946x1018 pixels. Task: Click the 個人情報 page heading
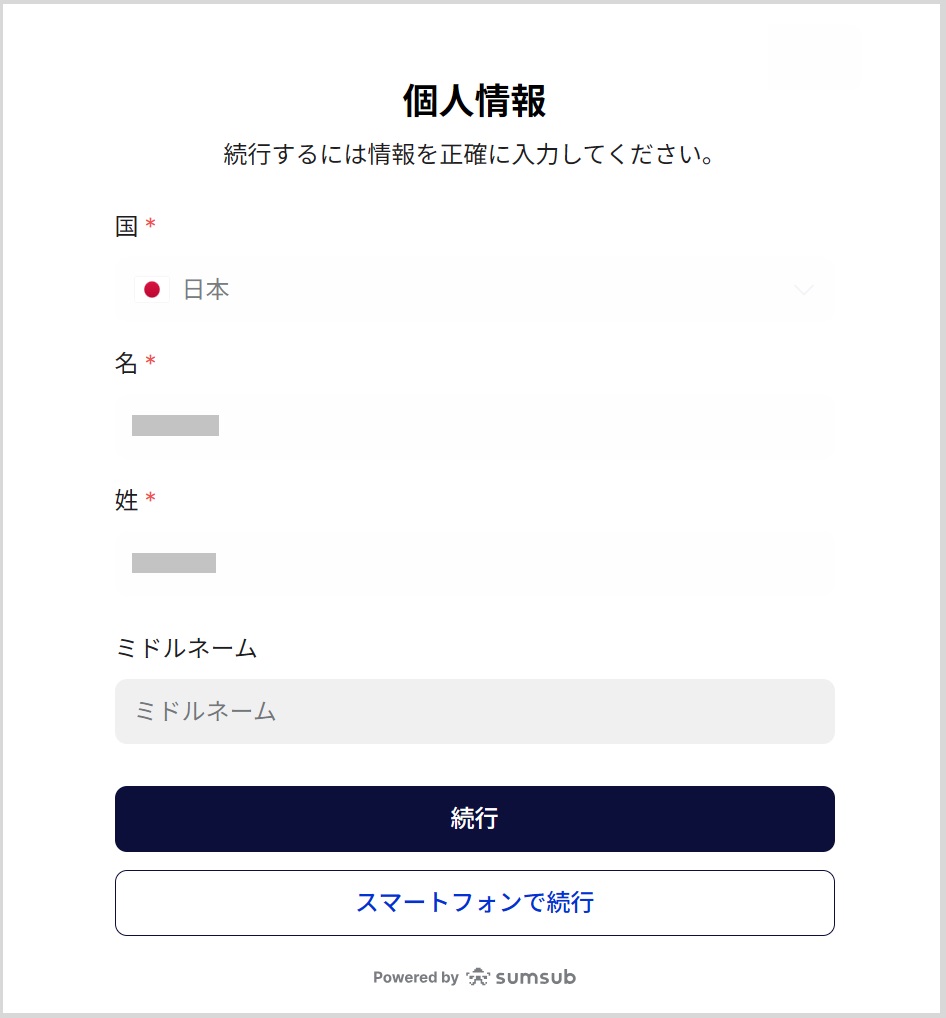(x=474, y=102)
